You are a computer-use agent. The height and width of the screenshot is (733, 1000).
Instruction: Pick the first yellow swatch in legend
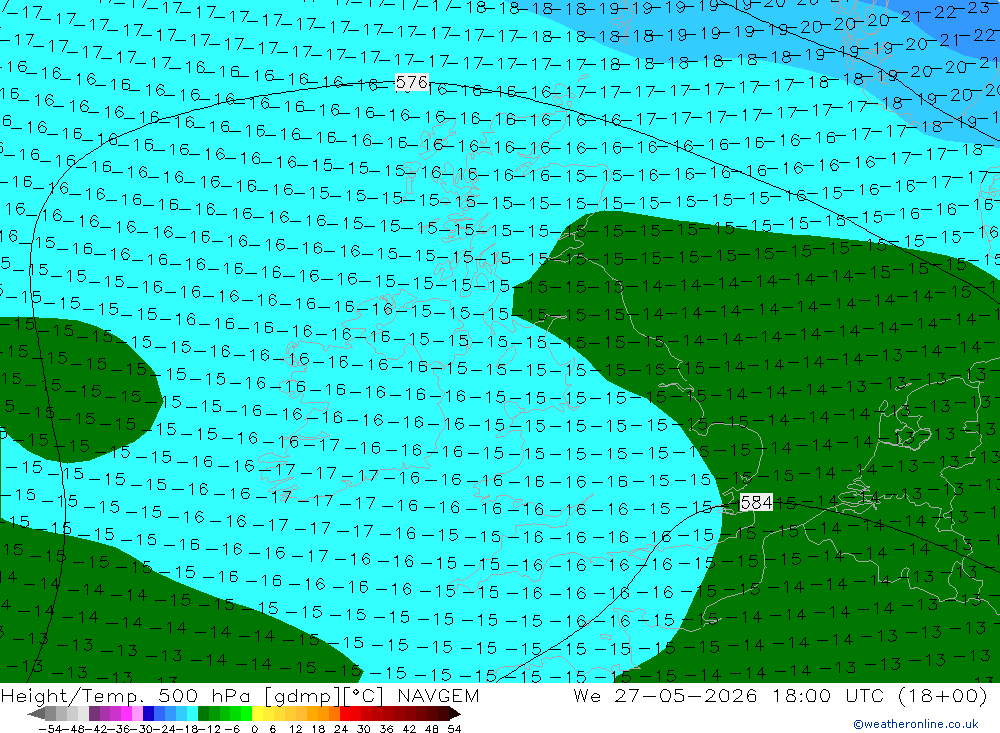pyautogui.click(x=258, y=713)
